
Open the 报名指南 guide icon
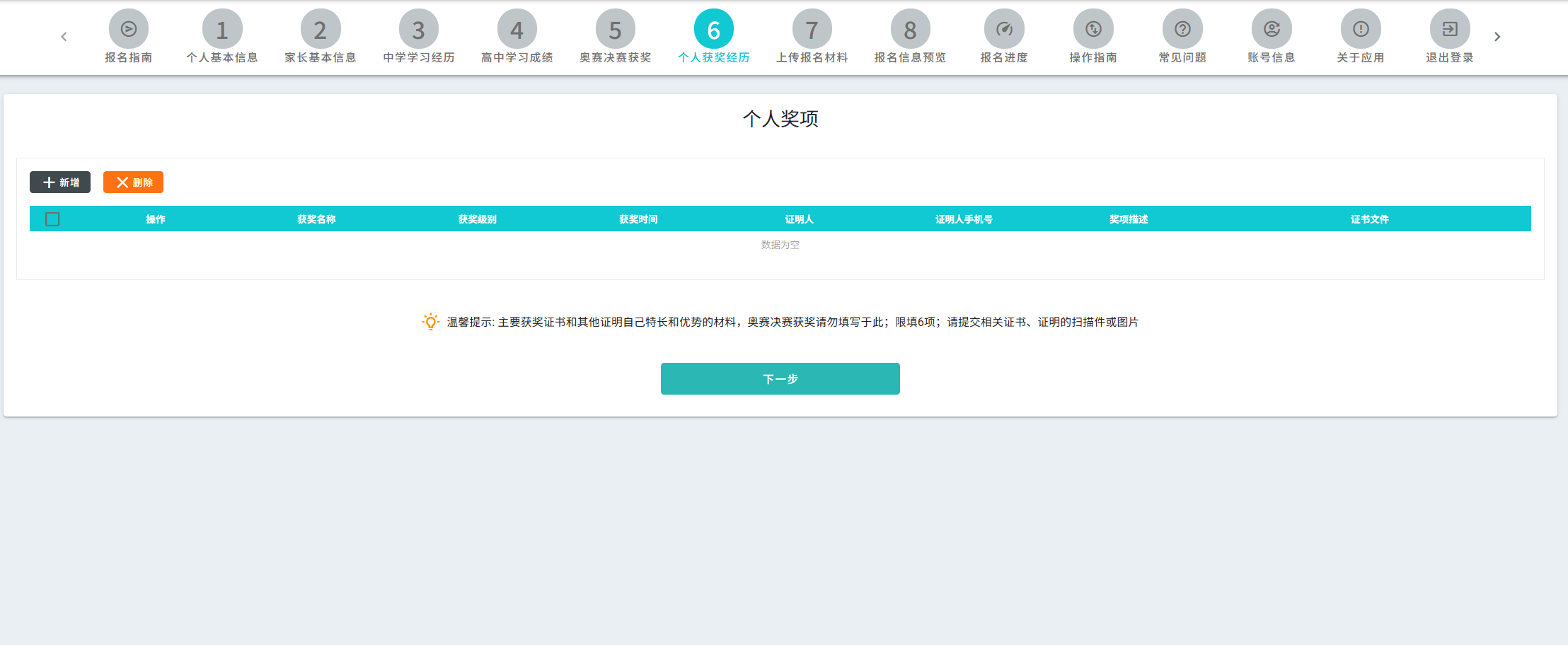click(x=128, y=29)
